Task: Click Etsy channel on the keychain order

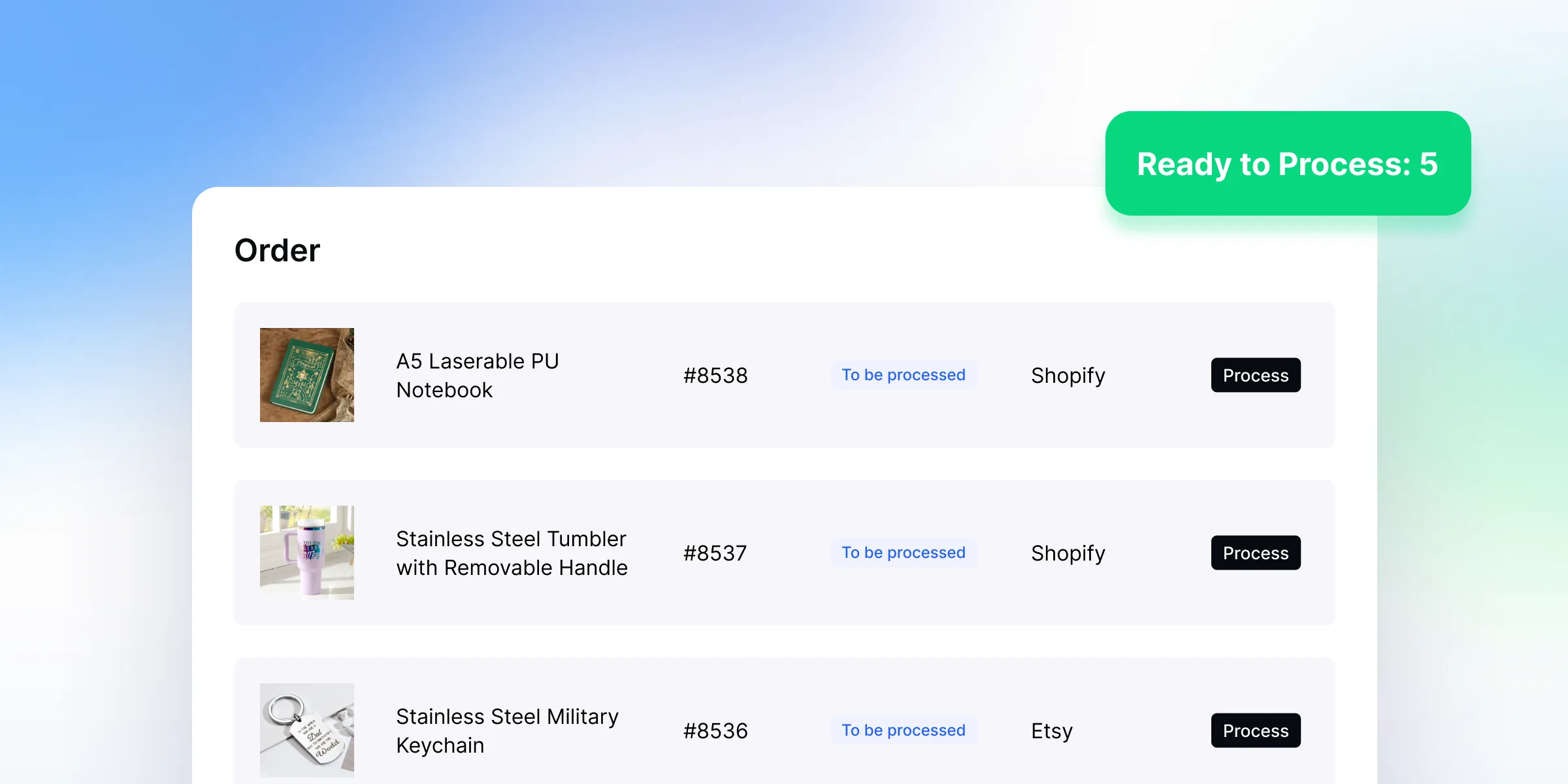Action: [1051, 731]
